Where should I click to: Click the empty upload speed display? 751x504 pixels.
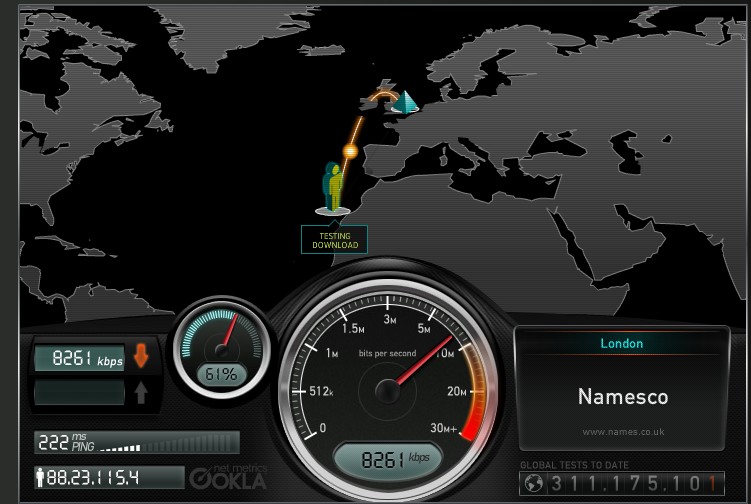(x=80, y=392)
